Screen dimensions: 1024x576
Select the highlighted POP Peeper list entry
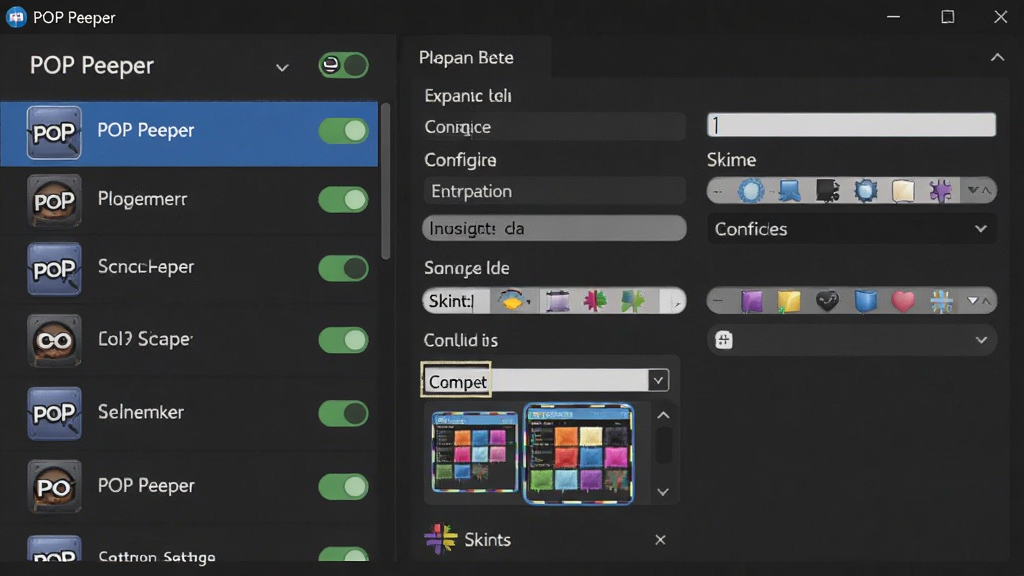[x=189, y=133]
